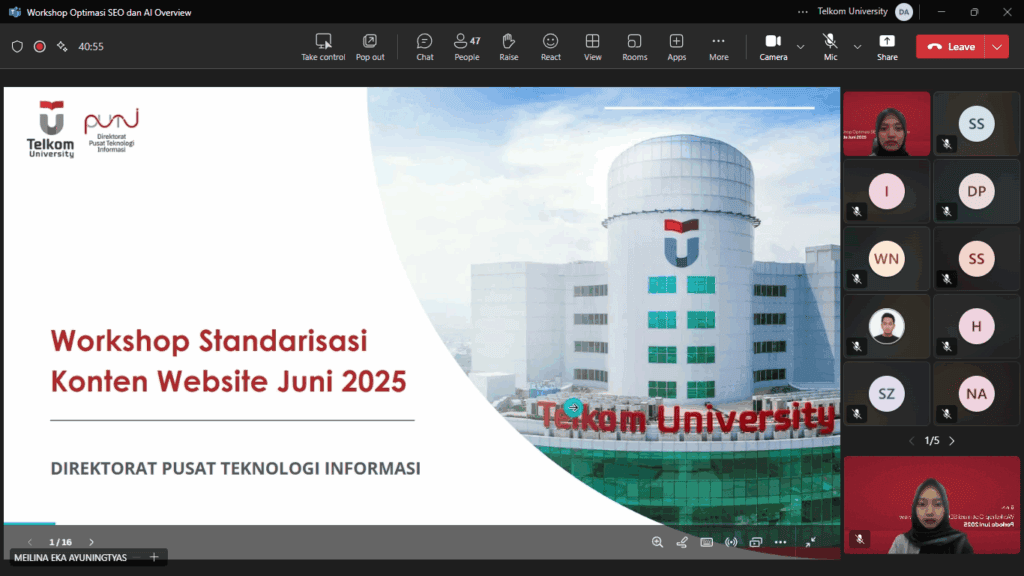
Task: Unmute the Mic
Action: [x=830, y=47]
